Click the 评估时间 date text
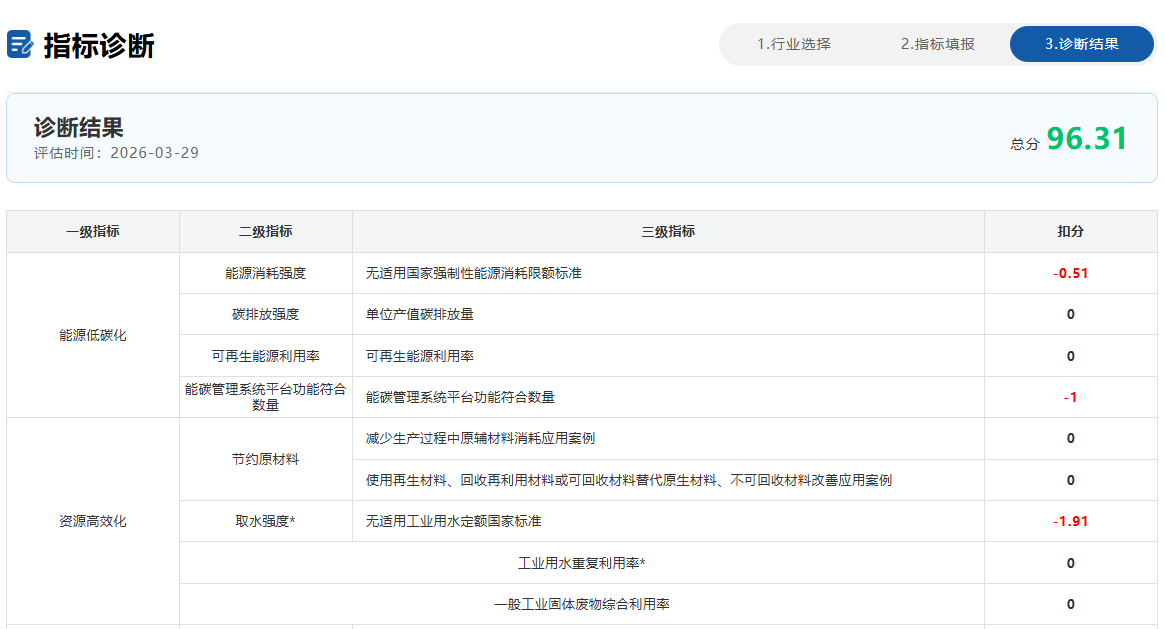Viewport: 1165px width, 629px height. tap(116, 153)
